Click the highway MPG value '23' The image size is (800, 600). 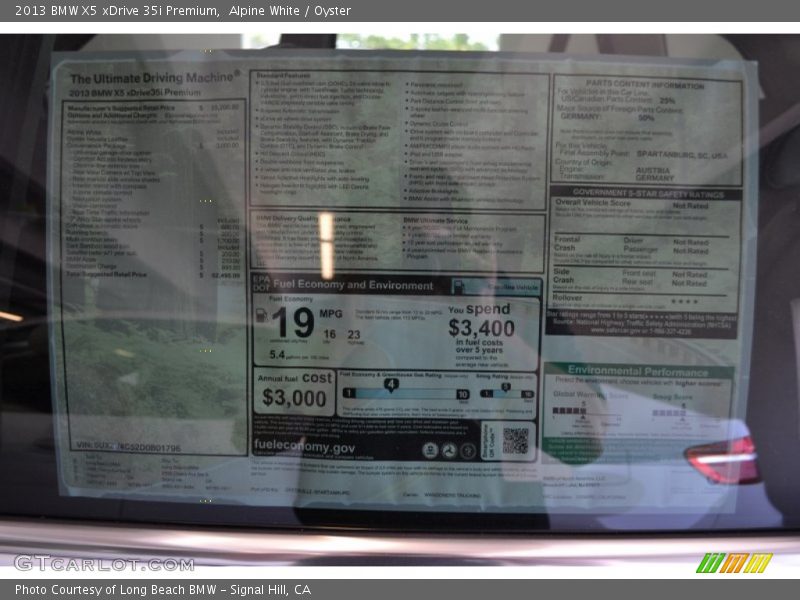click(354, 335)
